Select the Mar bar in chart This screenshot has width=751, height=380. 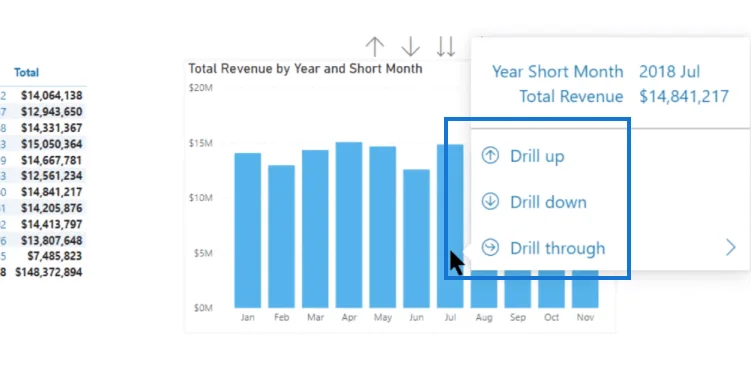point(315,229)
